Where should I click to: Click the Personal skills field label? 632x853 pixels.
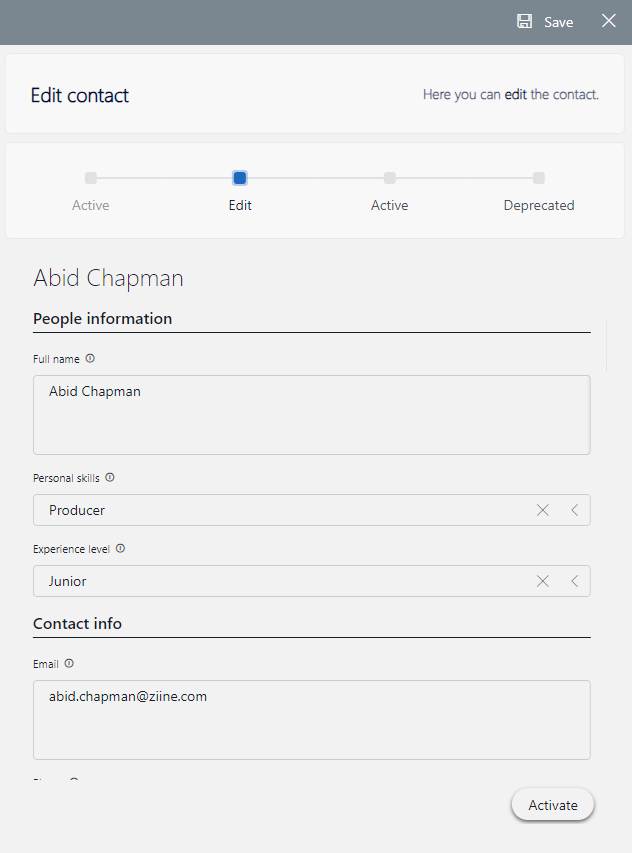tap(66, 478)
